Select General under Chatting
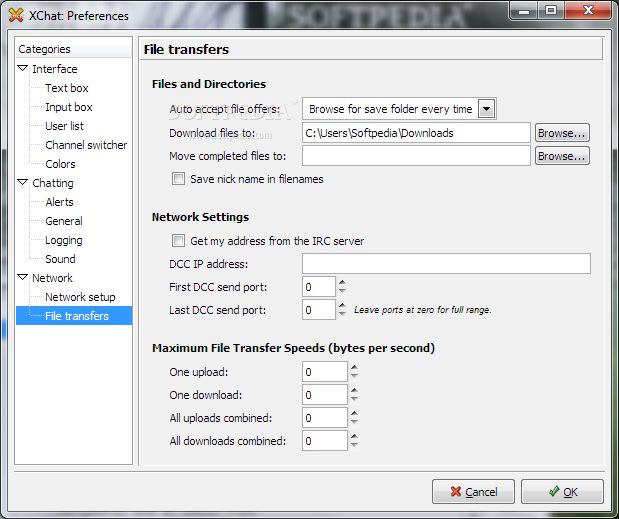Screen dimensions: 619x519 [x=64, y=221]
